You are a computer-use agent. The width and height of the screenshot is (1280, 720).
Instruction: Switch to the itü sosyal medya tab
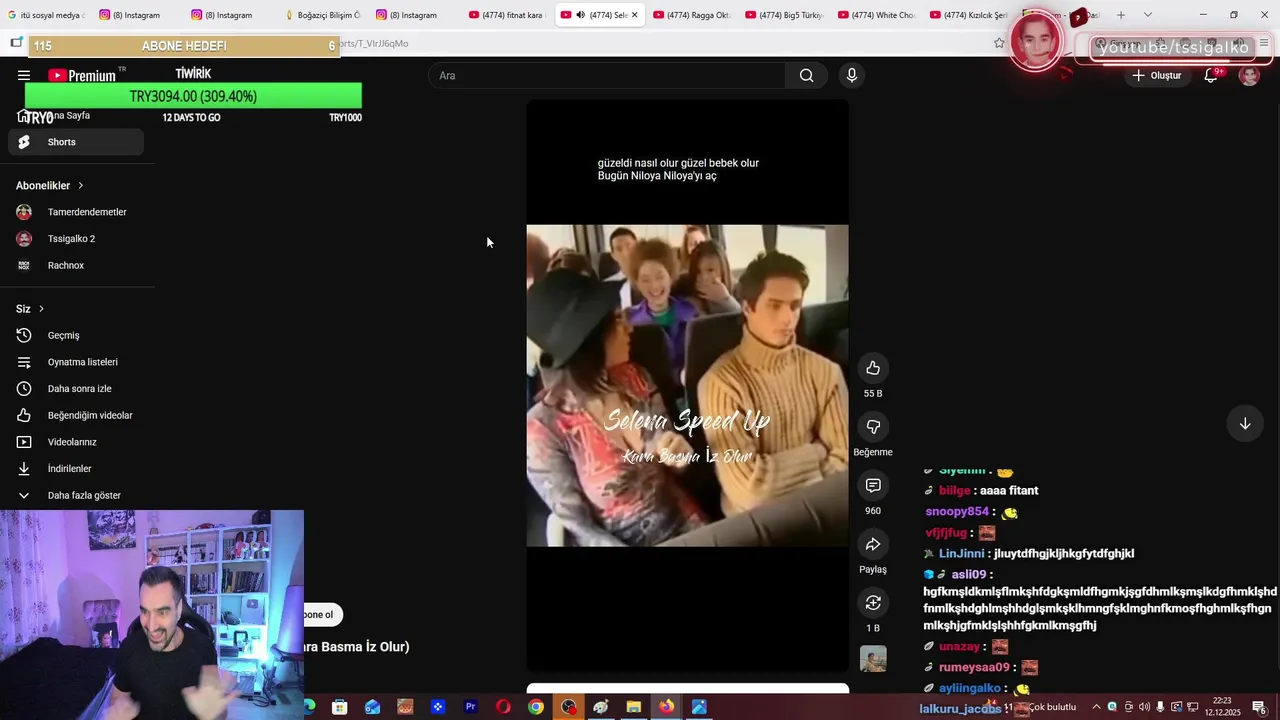point(45,15)
